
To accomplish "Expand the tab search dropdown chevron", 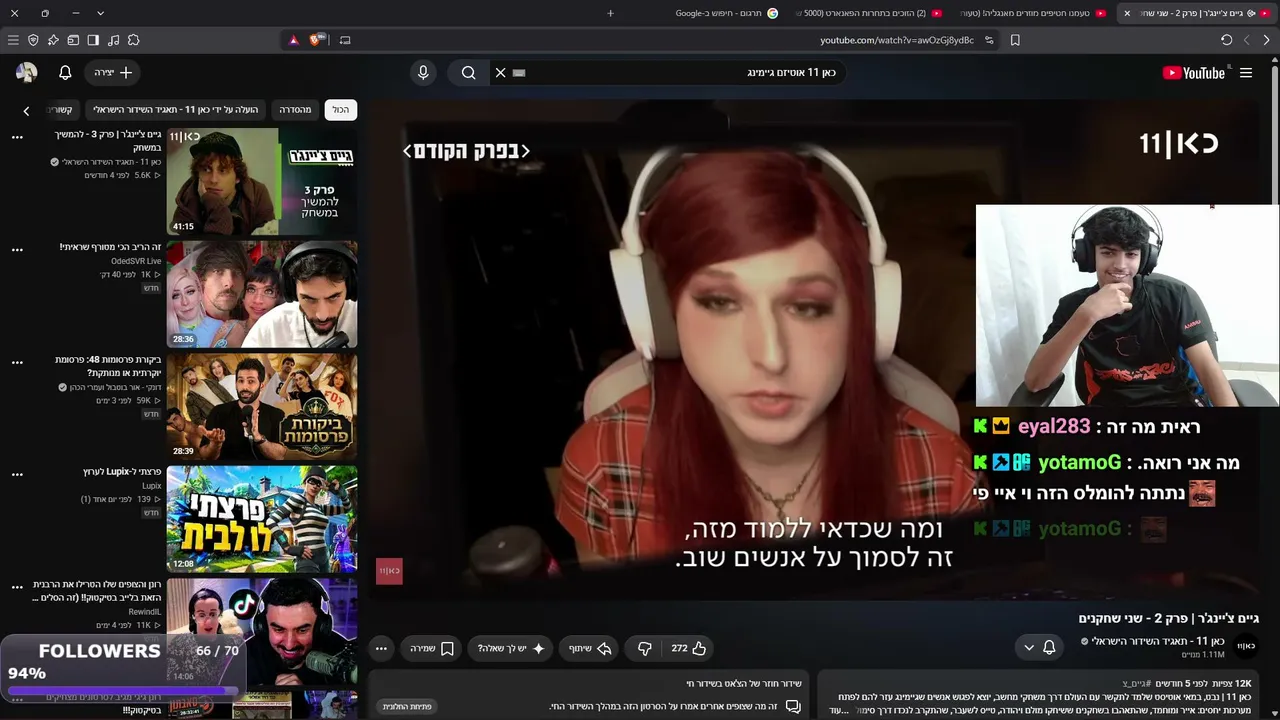I will click(100, 13).
